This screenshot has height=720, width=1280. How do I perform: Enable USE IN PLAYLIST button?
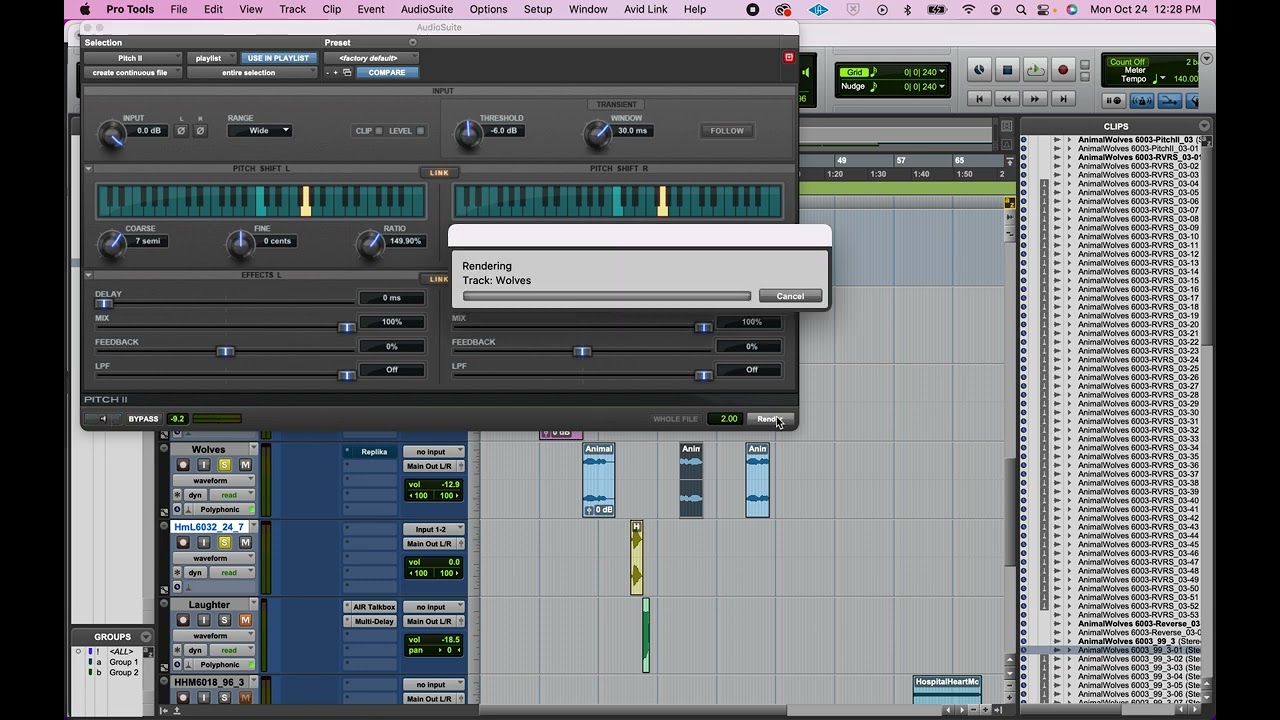pyautogui.click(x=278, y=58)
